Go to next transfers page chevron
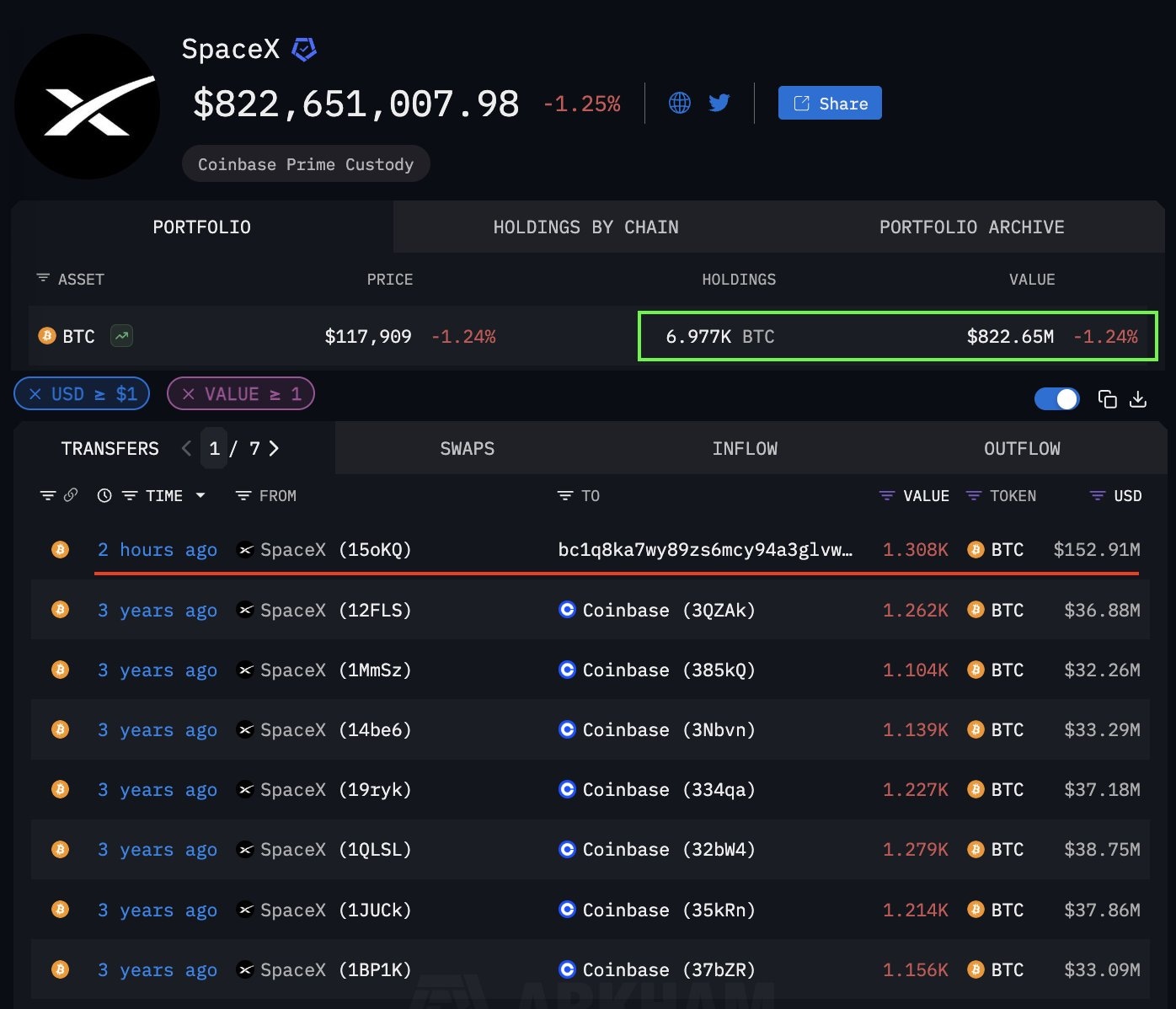The image size is (1176, 1009). pos(274,448)
